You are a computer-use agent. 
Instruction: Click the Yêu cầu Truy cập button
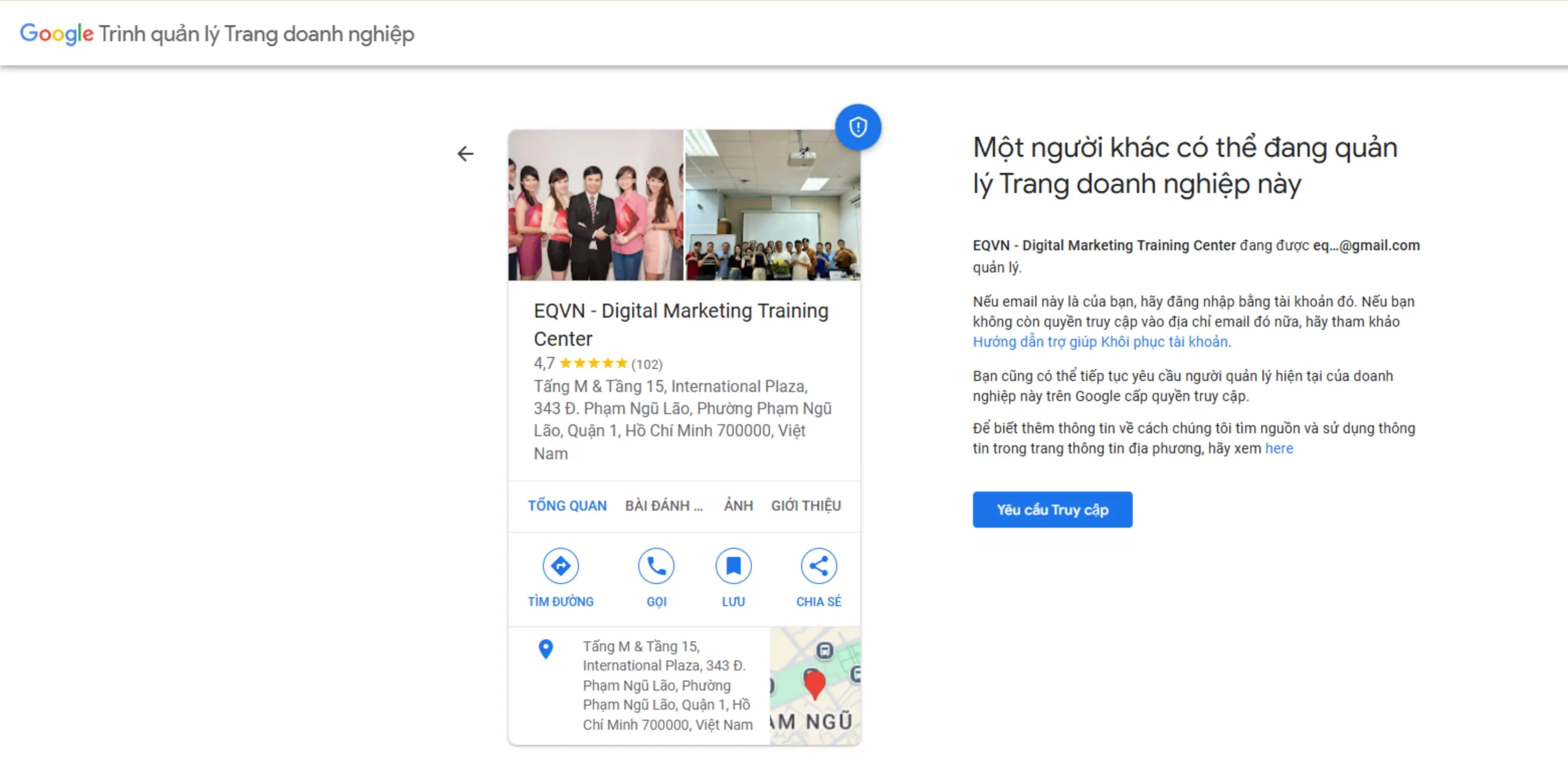pos(1052,509)
